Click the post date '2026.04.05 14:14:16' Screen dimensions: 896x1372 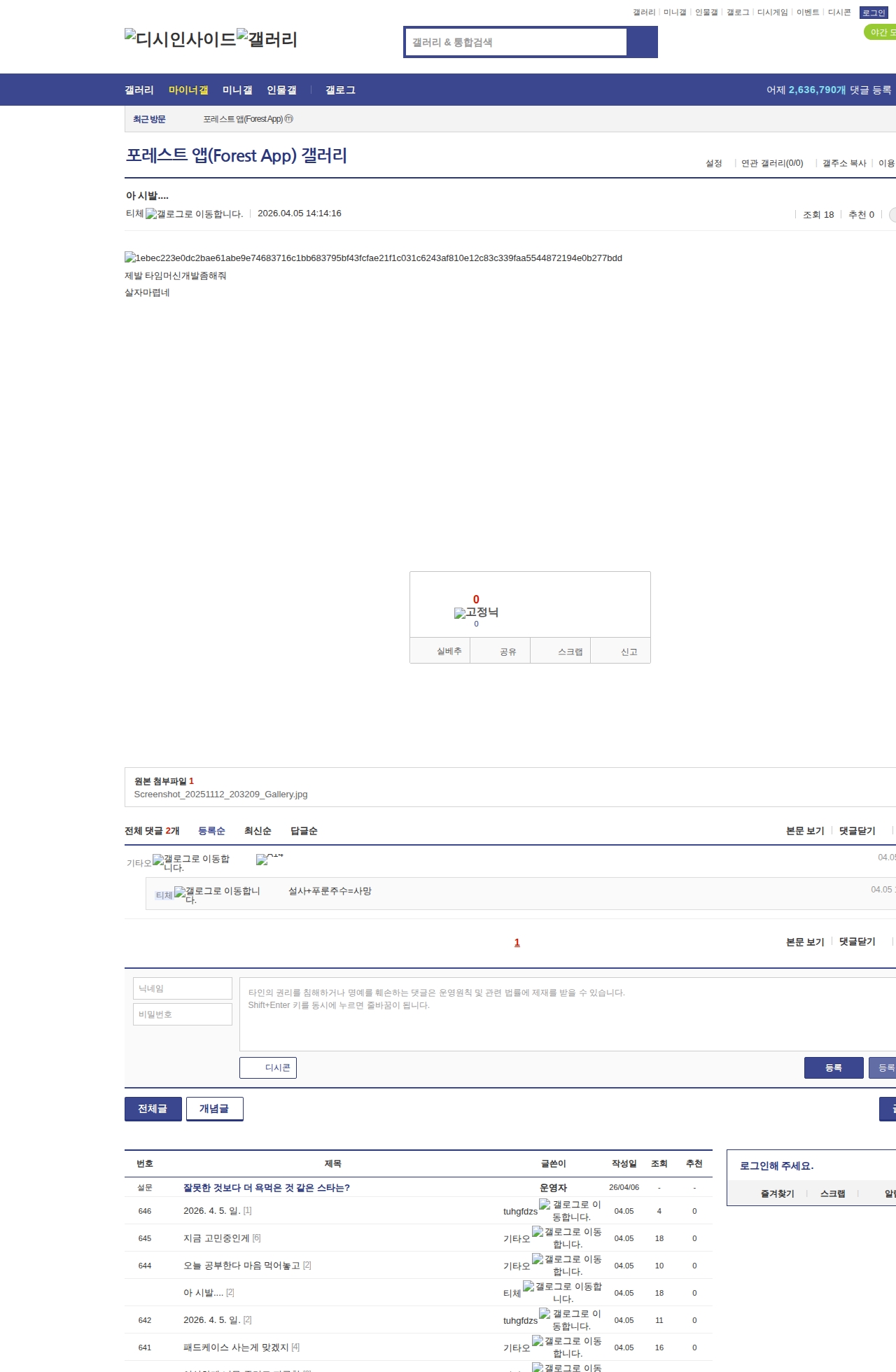(x=300, y=213)
